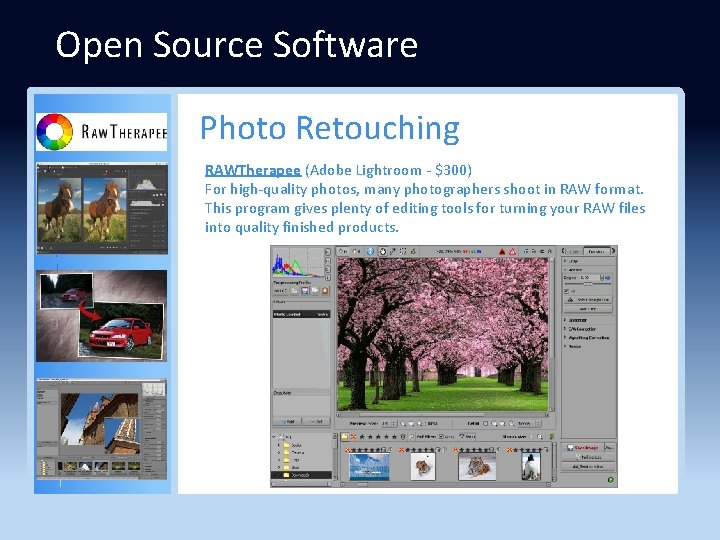720x540 pixels.
Task: Open the red car retouch thumbnail
Action: [x=101, y=316]
